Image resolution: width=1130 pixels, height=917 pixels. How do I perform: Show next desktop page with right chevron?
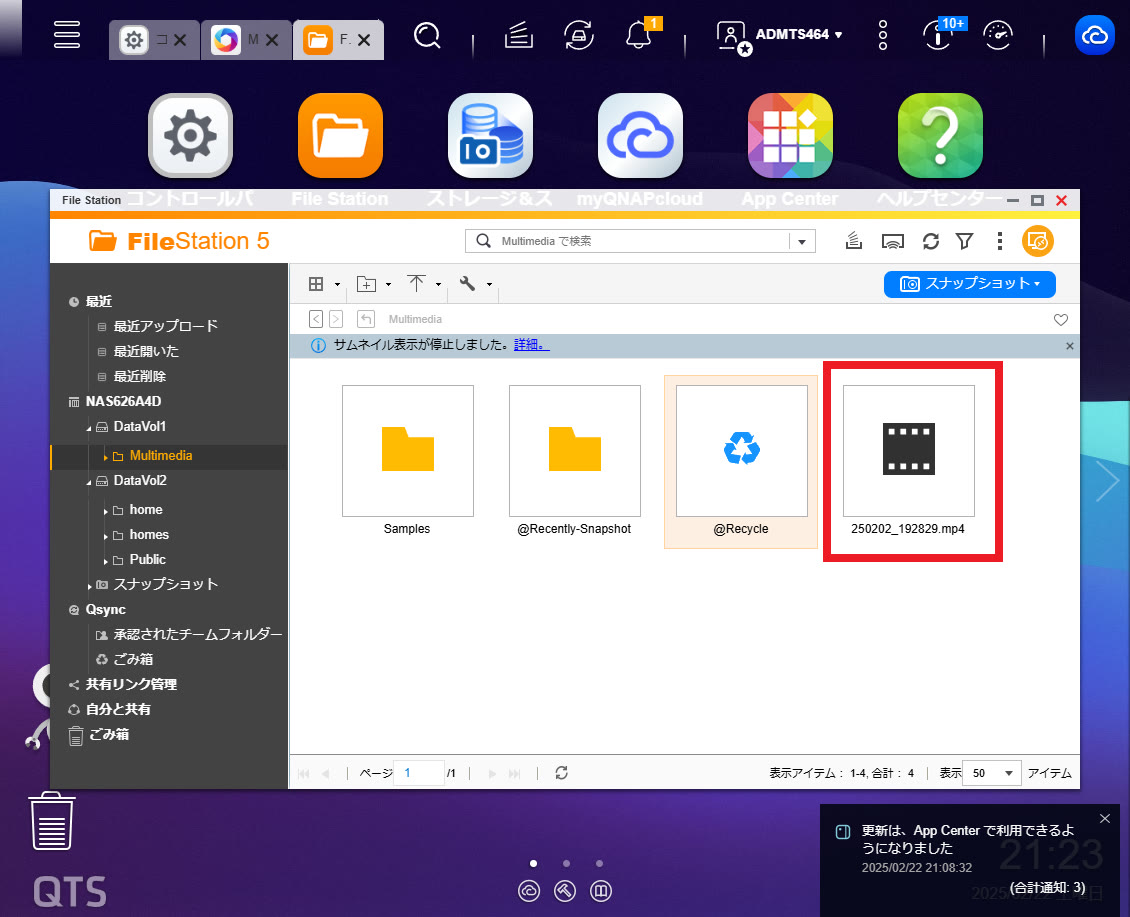click(1107, 480)
